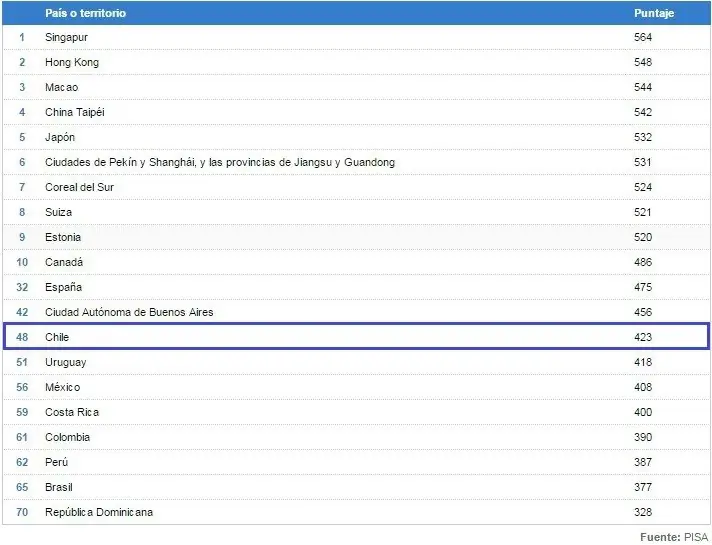
Task: Click Estonia's score 520
Action: tap(643, 237)
